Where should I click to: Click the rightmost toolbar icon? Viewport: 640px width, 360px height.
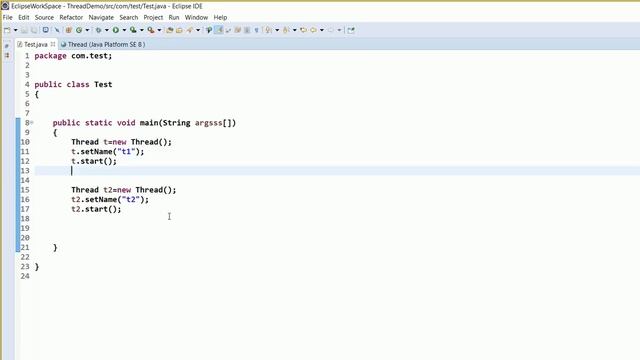[x=351, y=30]
